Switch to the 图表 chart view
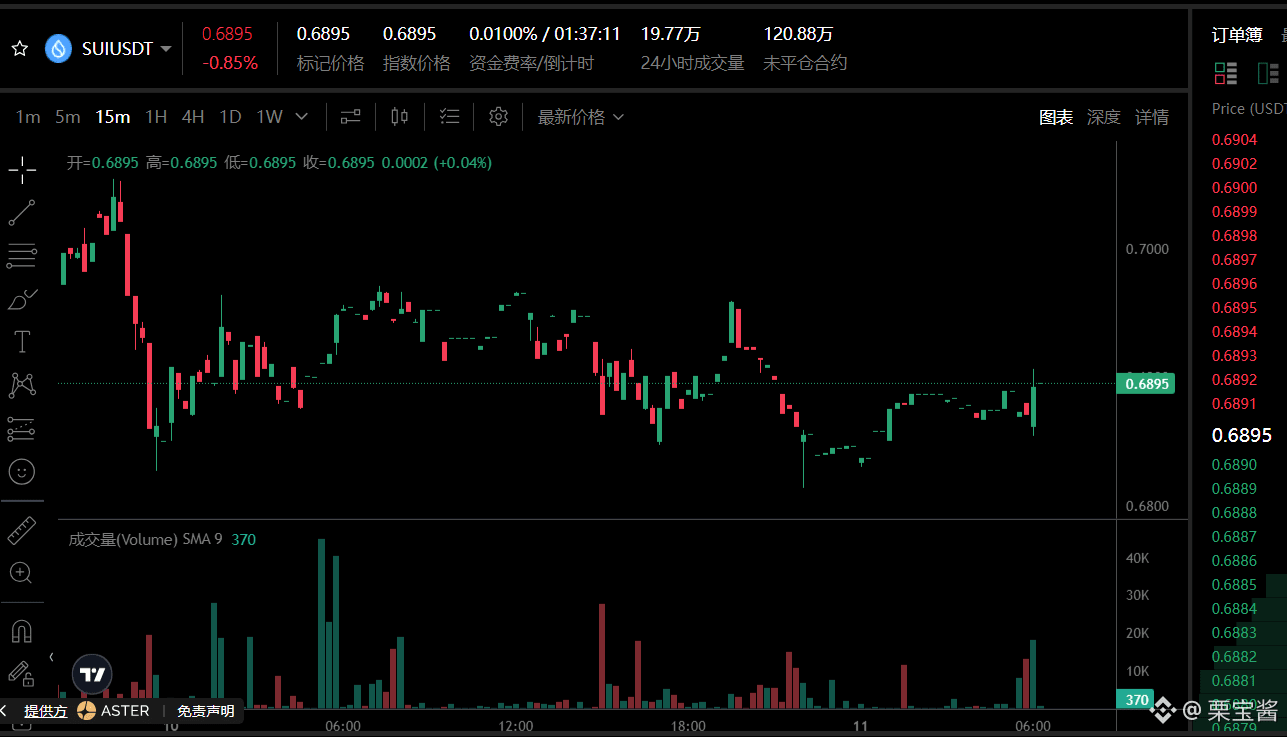This screenshot has width=1287, height=737. (1056, 117)
